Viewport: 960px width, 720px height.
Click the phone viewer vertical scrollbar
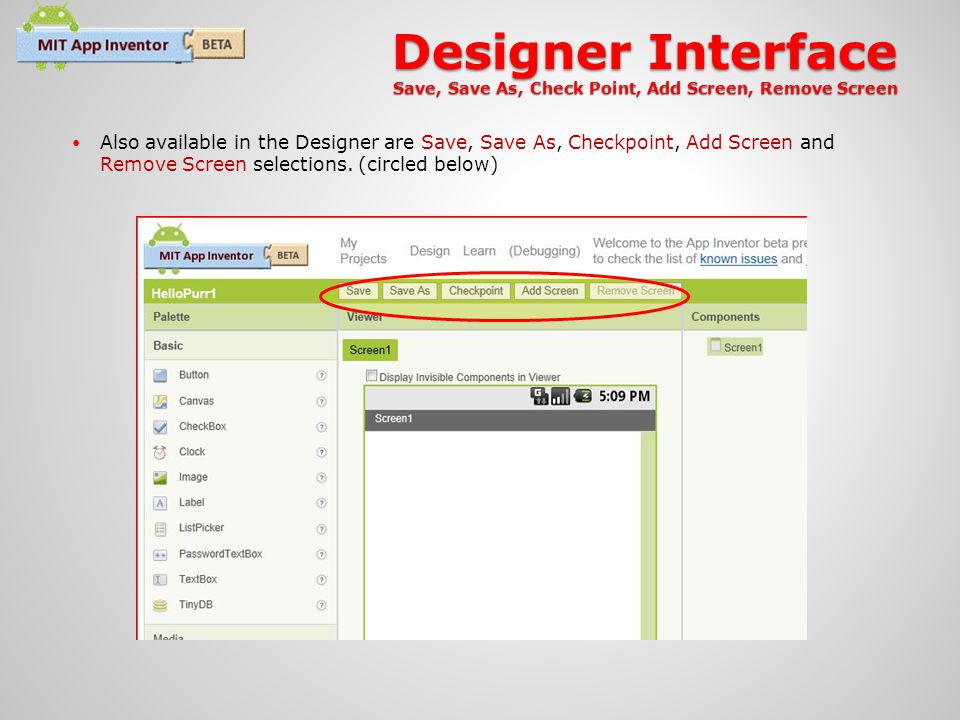tap(648, 535)
